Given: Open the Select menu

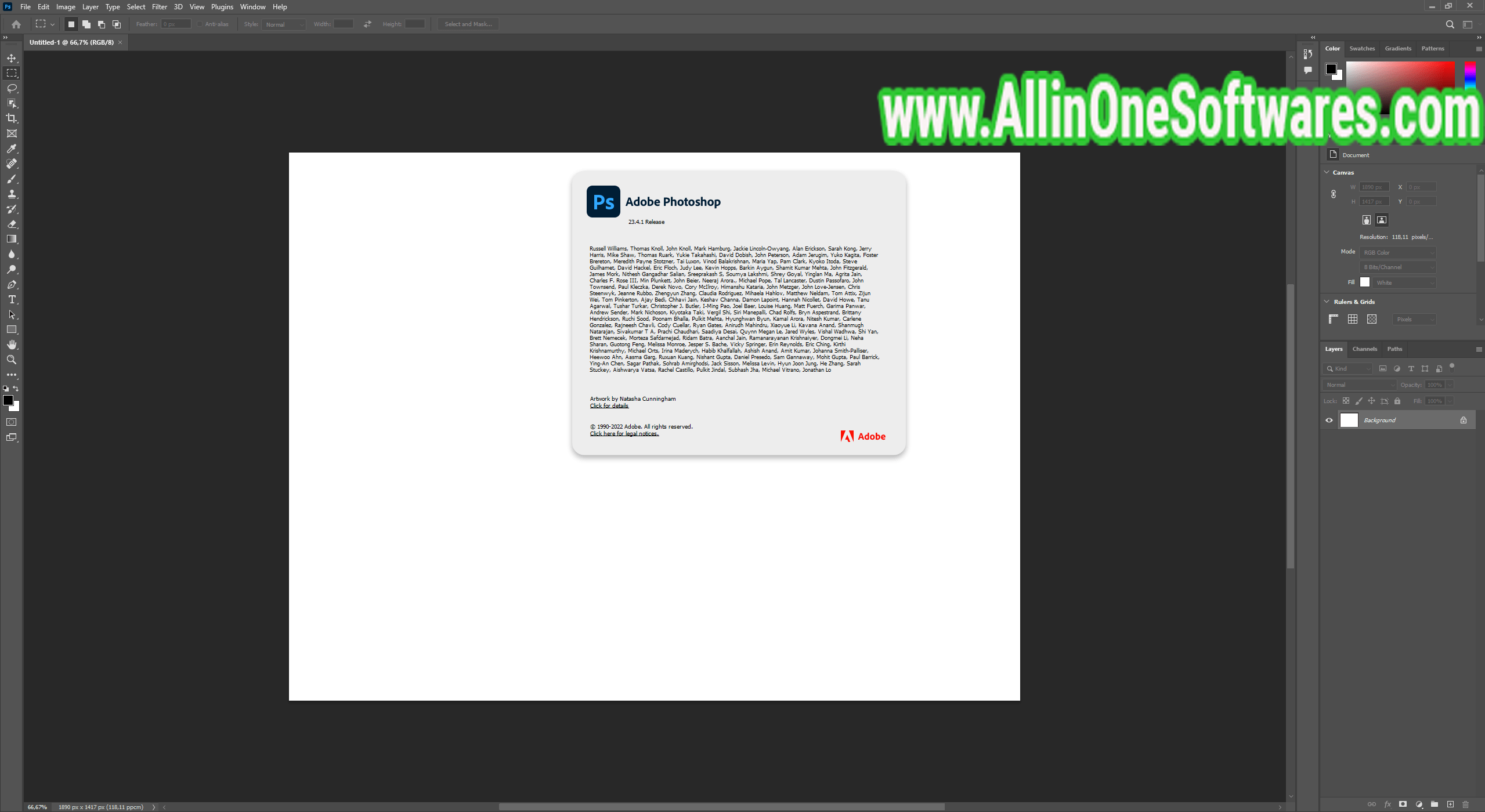Looking at the screenshot, I should pos(135,7).
